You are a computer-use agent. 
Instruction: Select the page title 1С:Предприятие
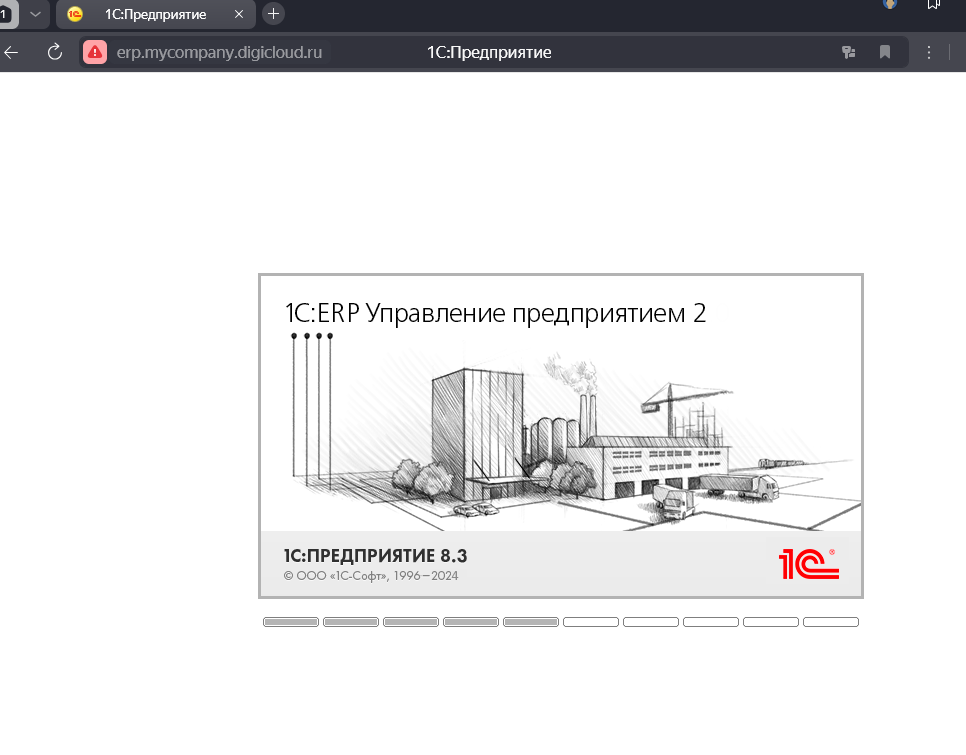point(489,52)
